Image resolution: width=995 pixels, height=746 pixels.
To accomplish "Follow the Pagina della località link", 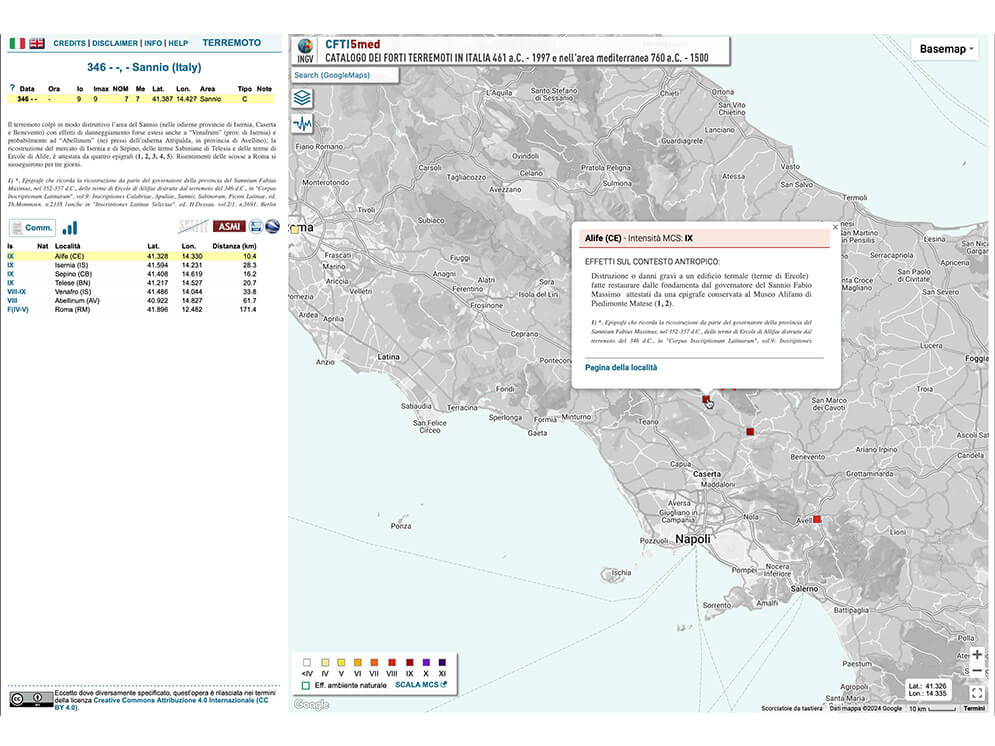I will click(621, 367).
